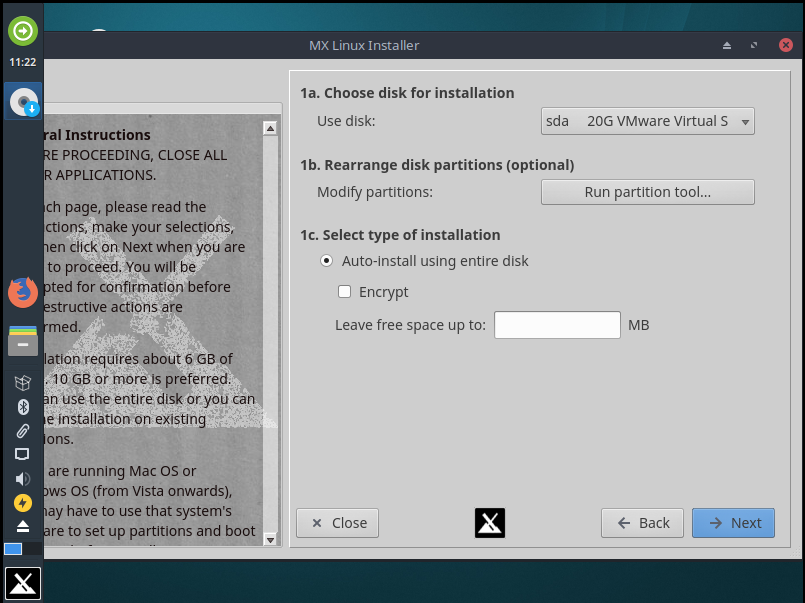Open the Use disk dropdown

point(647,121)
